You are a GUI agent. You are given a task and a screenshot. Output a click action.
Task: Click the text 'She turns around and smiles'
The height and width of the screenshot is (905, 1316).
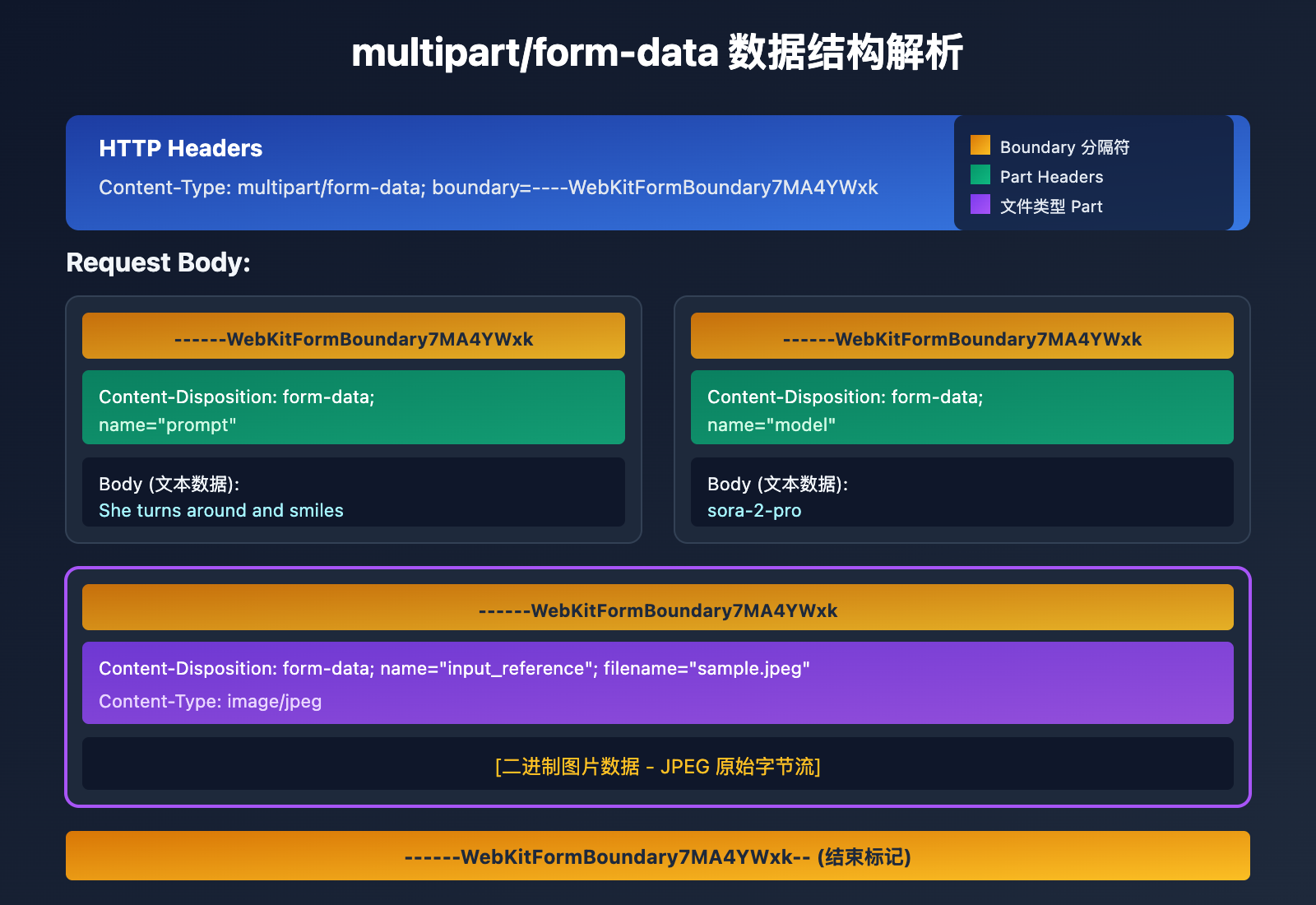220,510
